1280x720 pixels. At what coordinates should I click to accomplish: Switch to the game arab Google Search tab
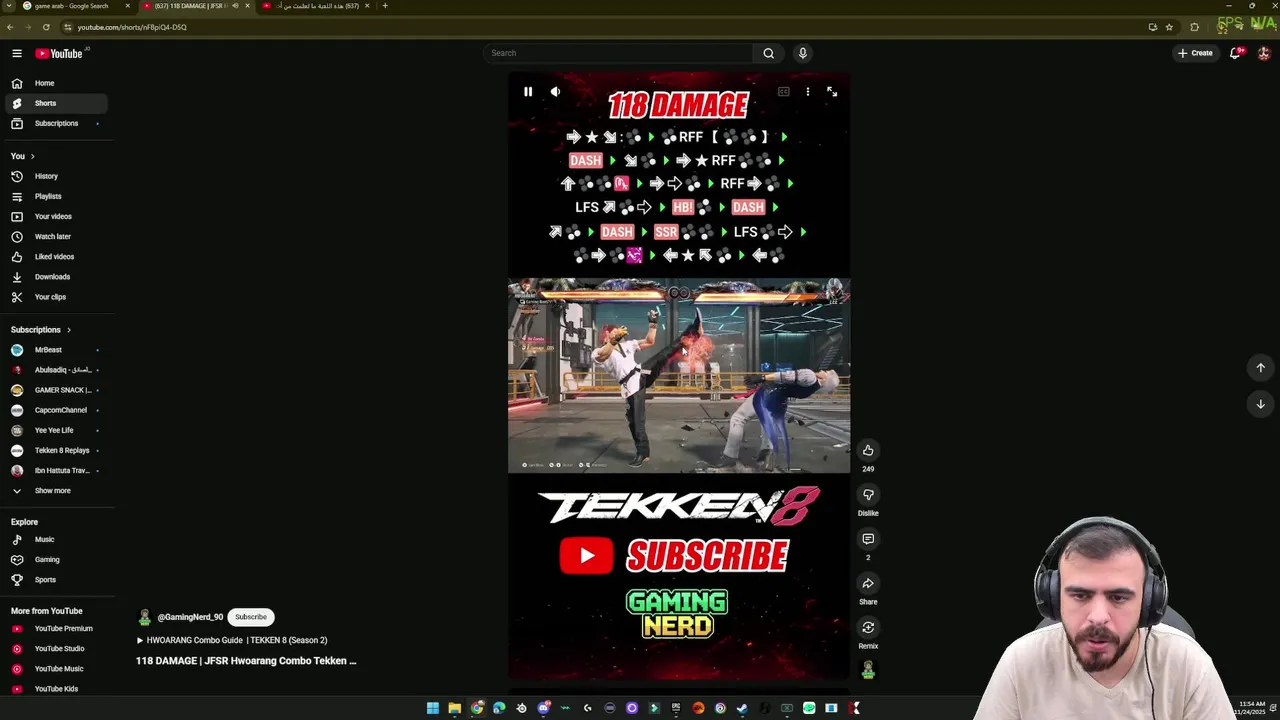[x=71, y=6]
